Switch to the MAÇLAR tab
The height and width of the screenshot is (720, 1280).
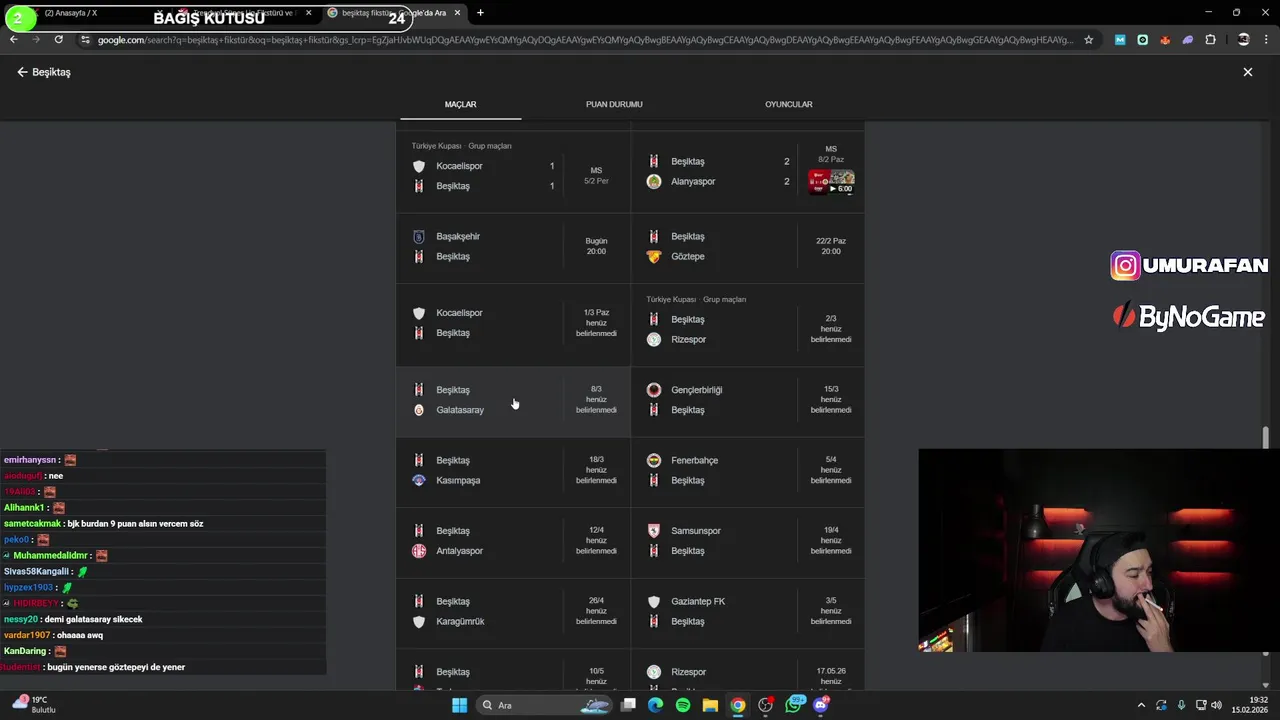[x=460, y=104]
